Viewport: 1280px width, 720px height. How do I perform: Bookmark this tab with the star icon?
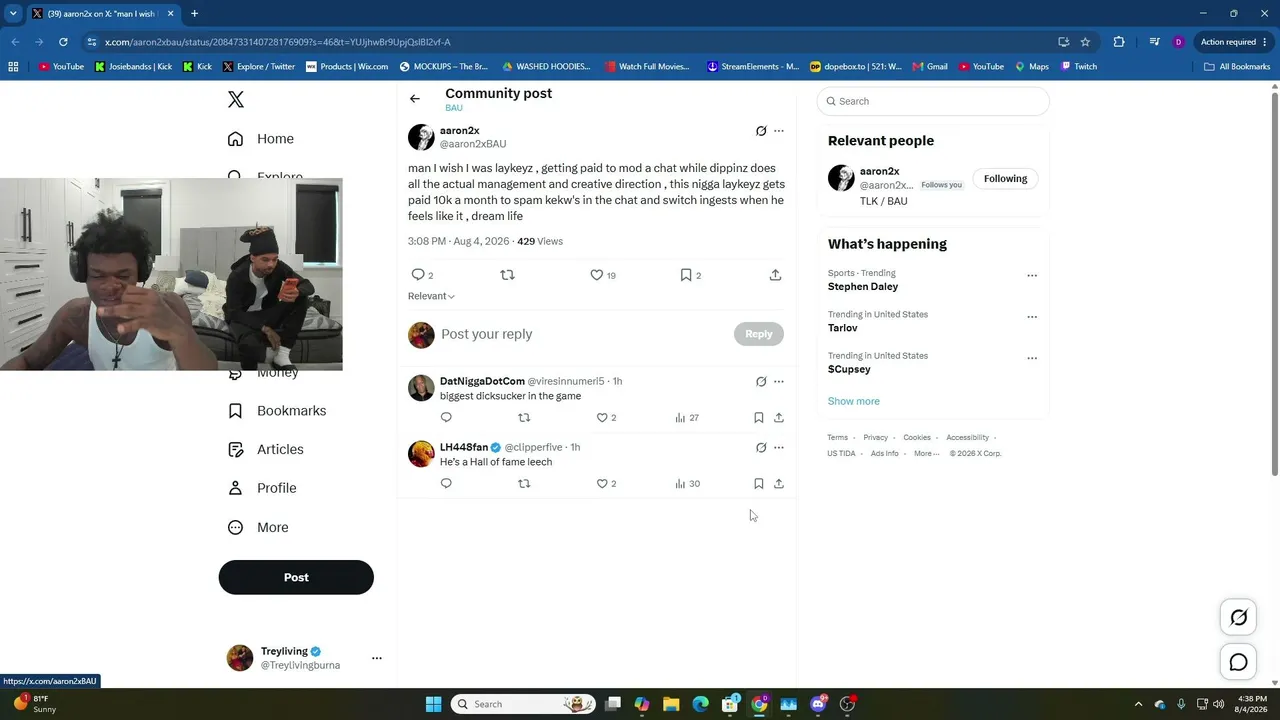[x=1085, y=42]
